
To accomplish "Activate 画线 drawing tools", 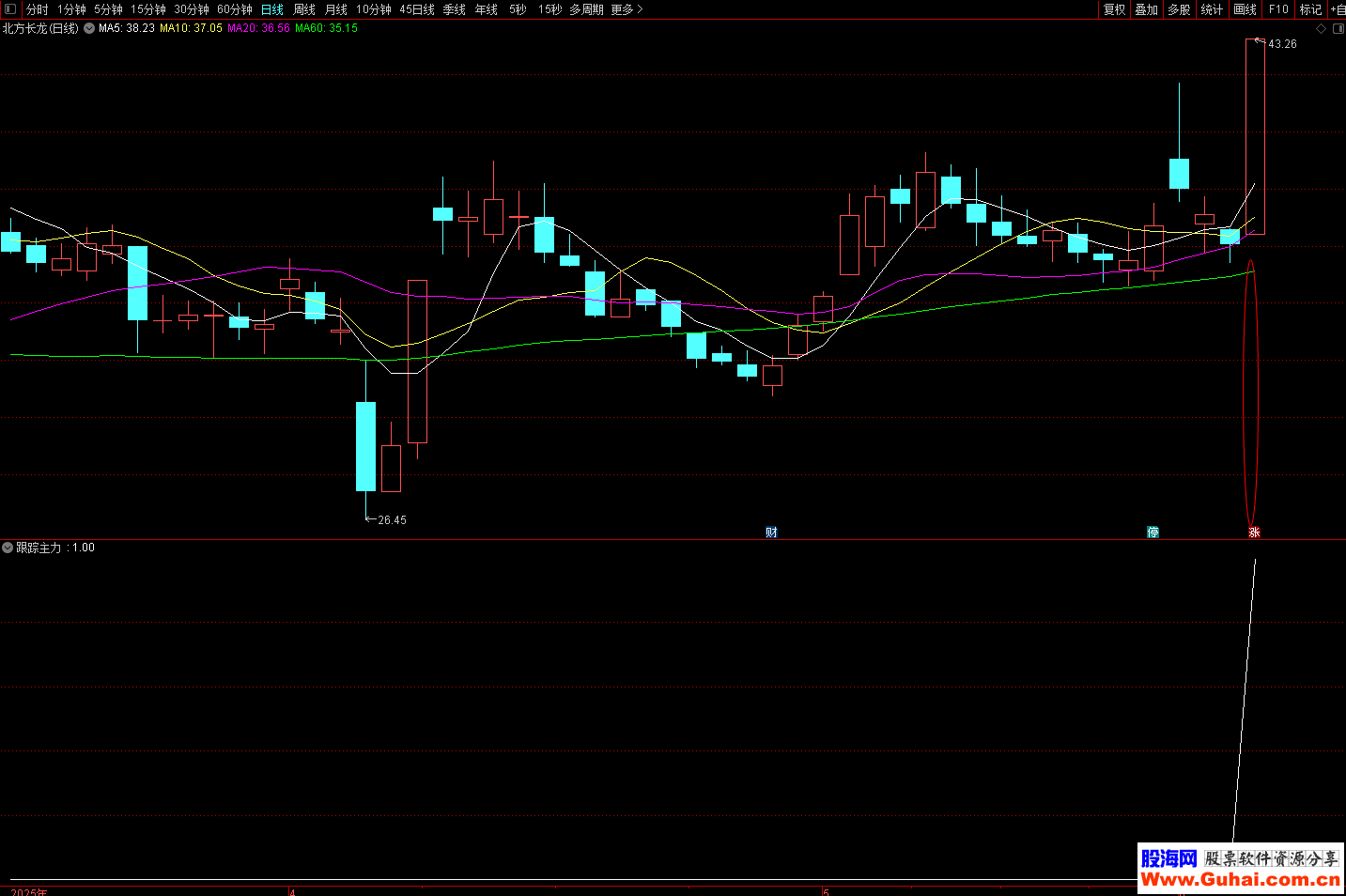I will [x=1245, y=9].
